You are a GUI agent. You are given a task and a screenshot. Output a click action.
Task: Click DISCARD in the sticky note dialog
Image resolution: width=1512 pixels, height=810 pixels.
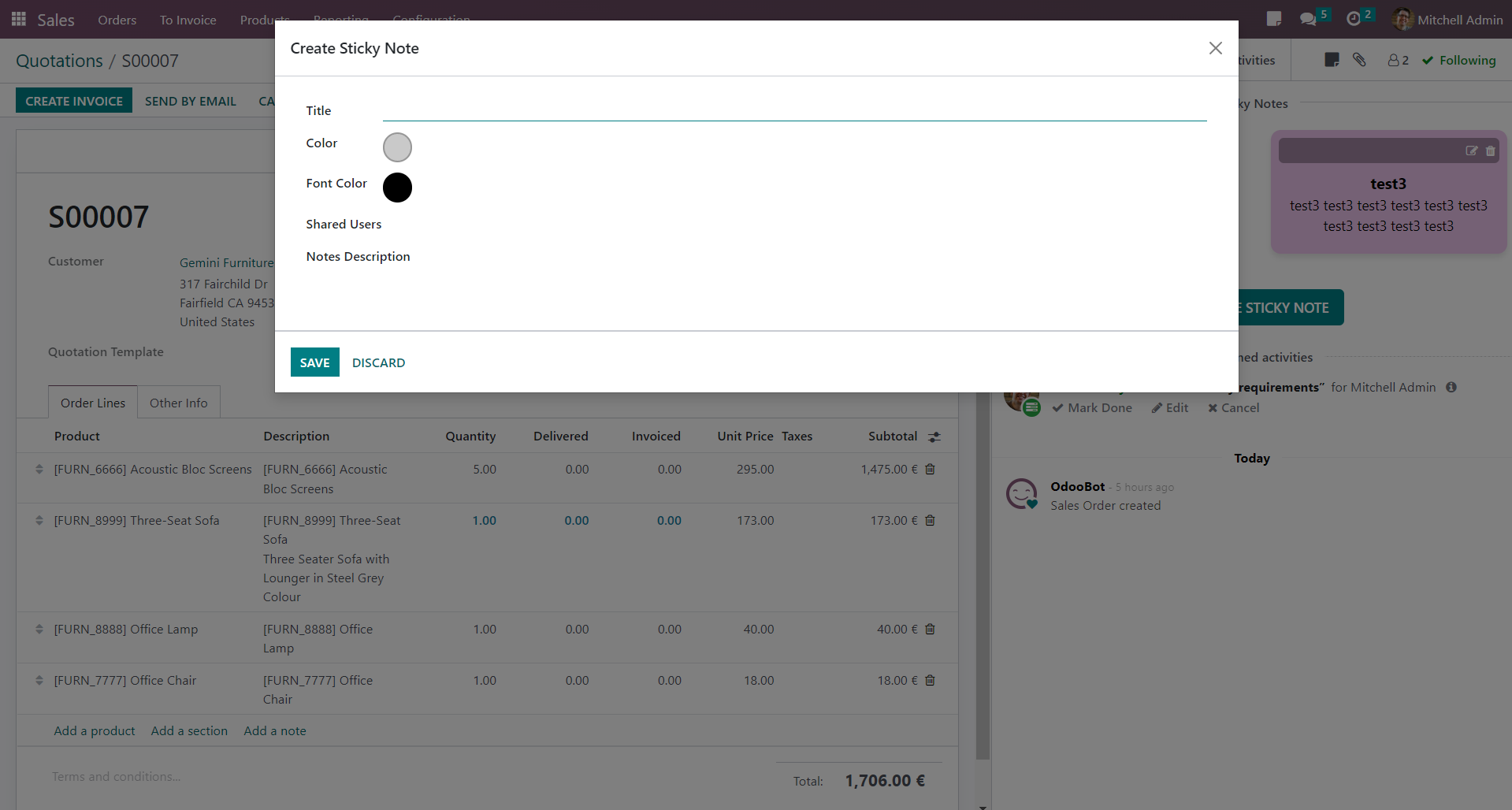click(378, 362)
